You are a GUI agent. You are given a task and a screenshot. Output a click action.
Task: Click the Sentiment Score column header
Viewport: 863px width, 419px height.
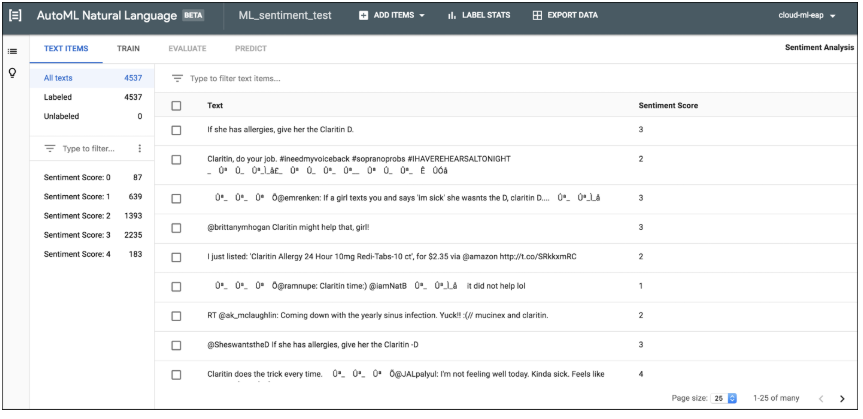point(668,106)
